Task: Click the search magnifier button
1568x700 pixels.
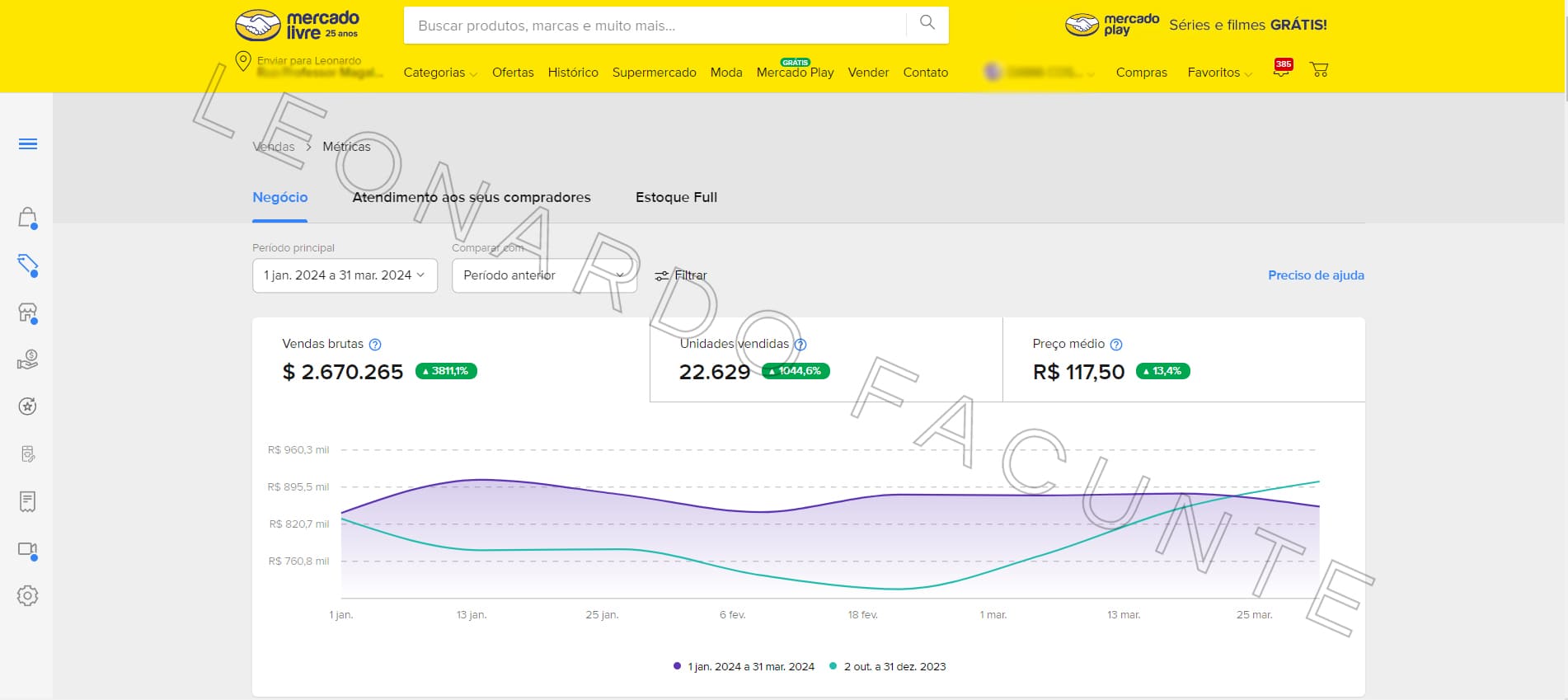Action: 927,23
